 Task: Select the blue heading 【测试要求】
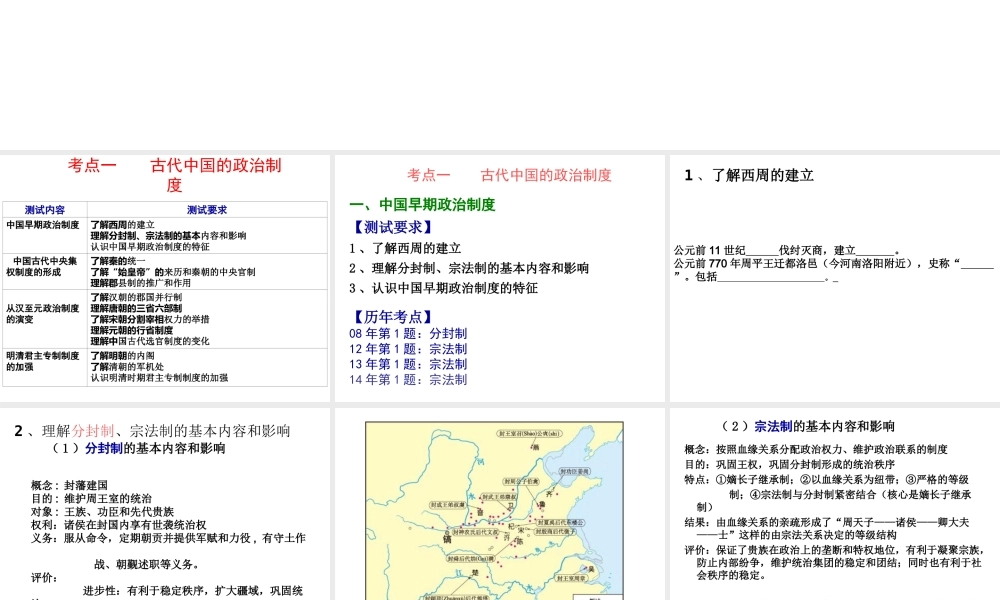click(392, 227)
